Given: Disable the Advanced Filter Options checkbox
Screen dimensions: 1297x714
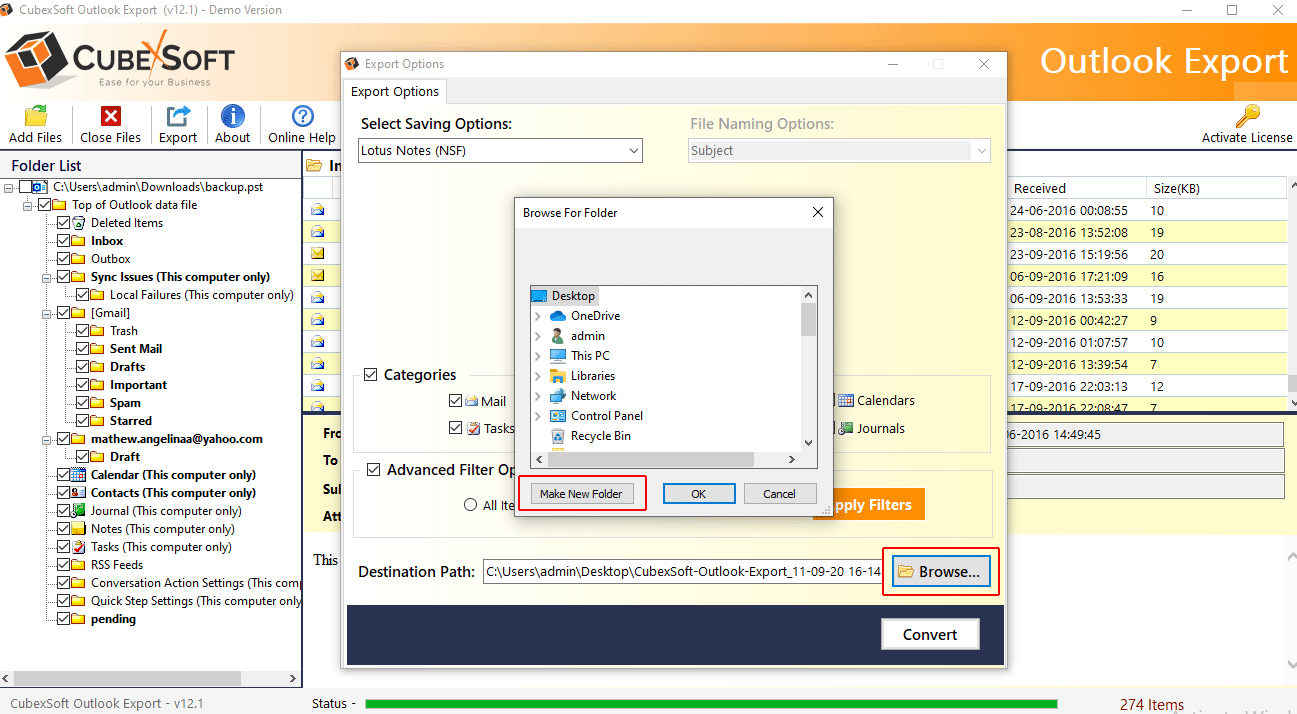Looking at the screenshot, I should (374, 470).
